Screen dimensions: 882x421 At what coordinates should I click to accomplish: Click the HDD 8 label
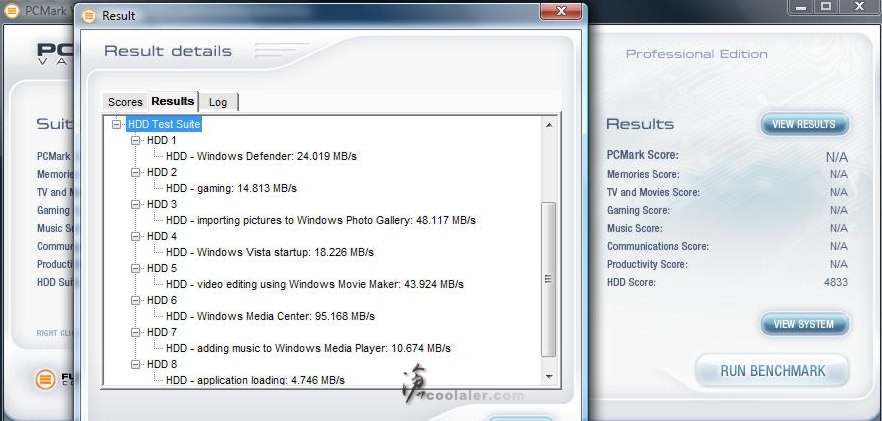161,365
